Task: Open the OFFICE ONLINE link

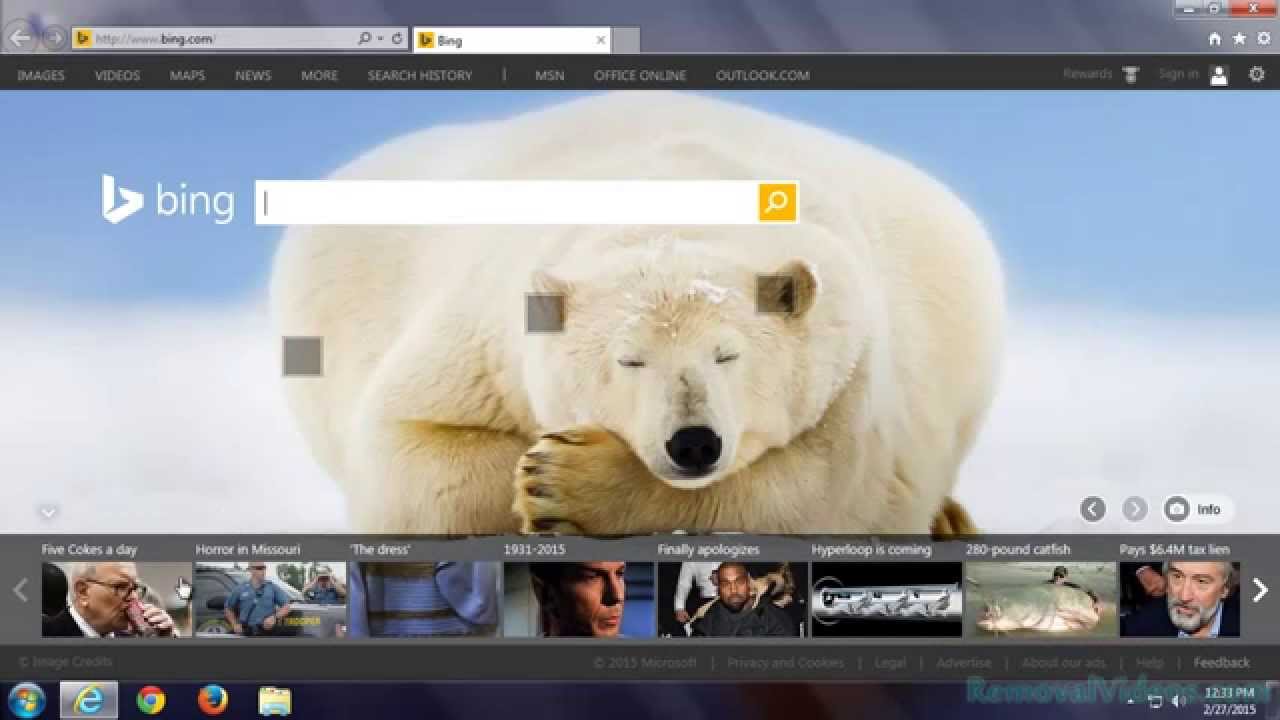Action: coord(640,75)
